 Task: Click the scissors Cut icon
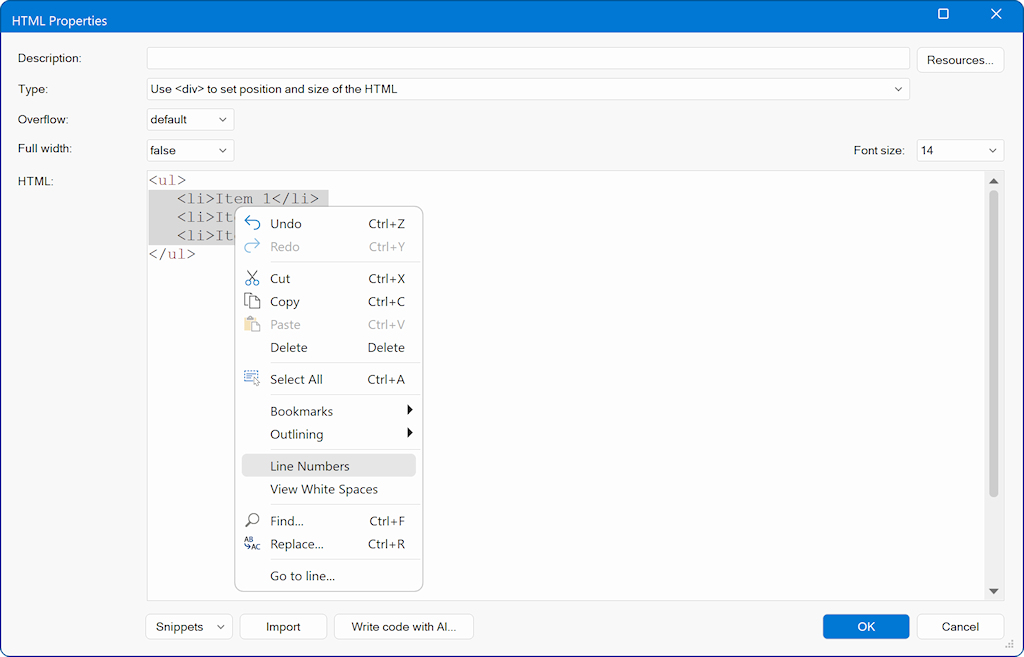click(x=252, y=279)
